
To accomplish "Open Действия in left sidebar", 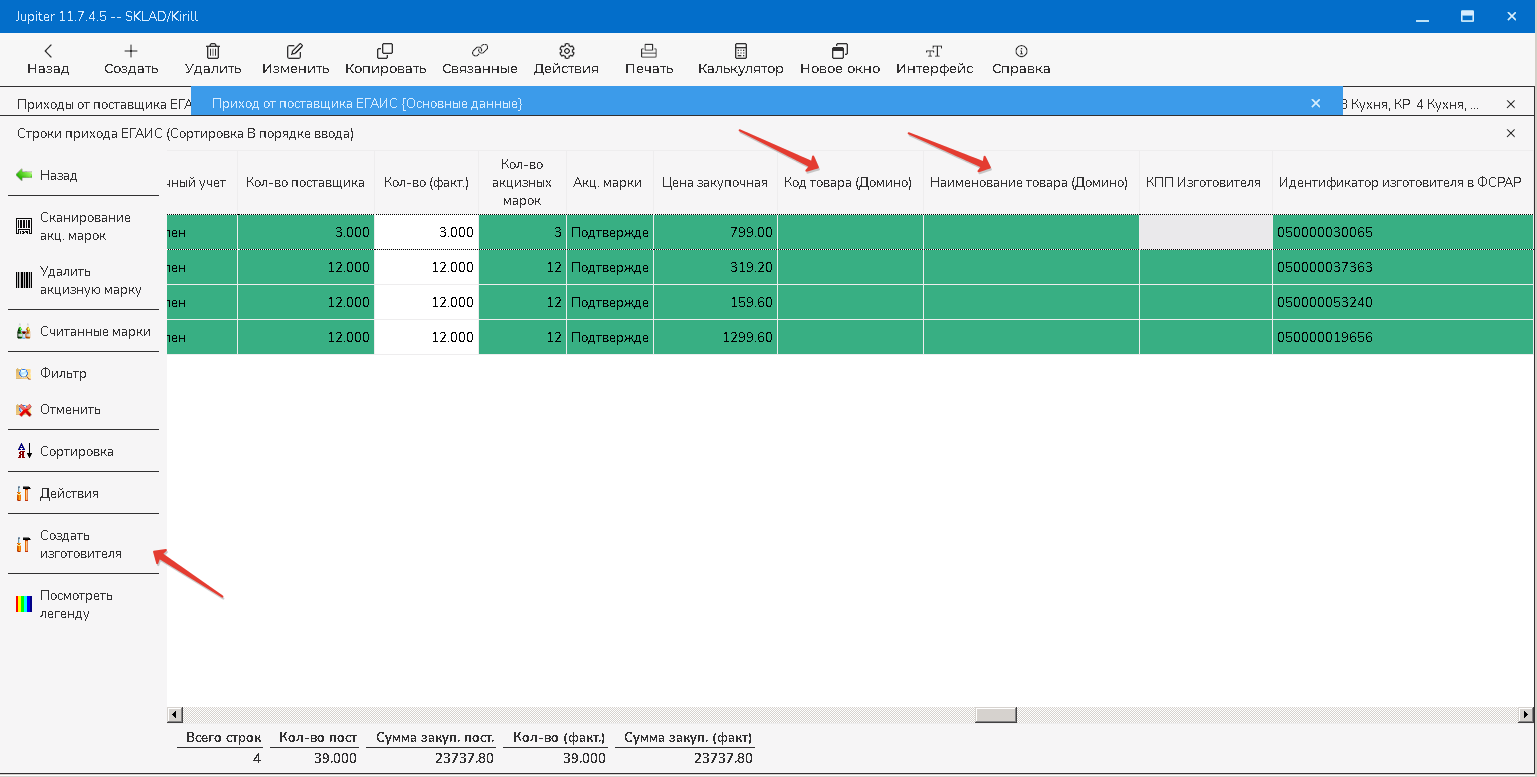I will point(84,493).
